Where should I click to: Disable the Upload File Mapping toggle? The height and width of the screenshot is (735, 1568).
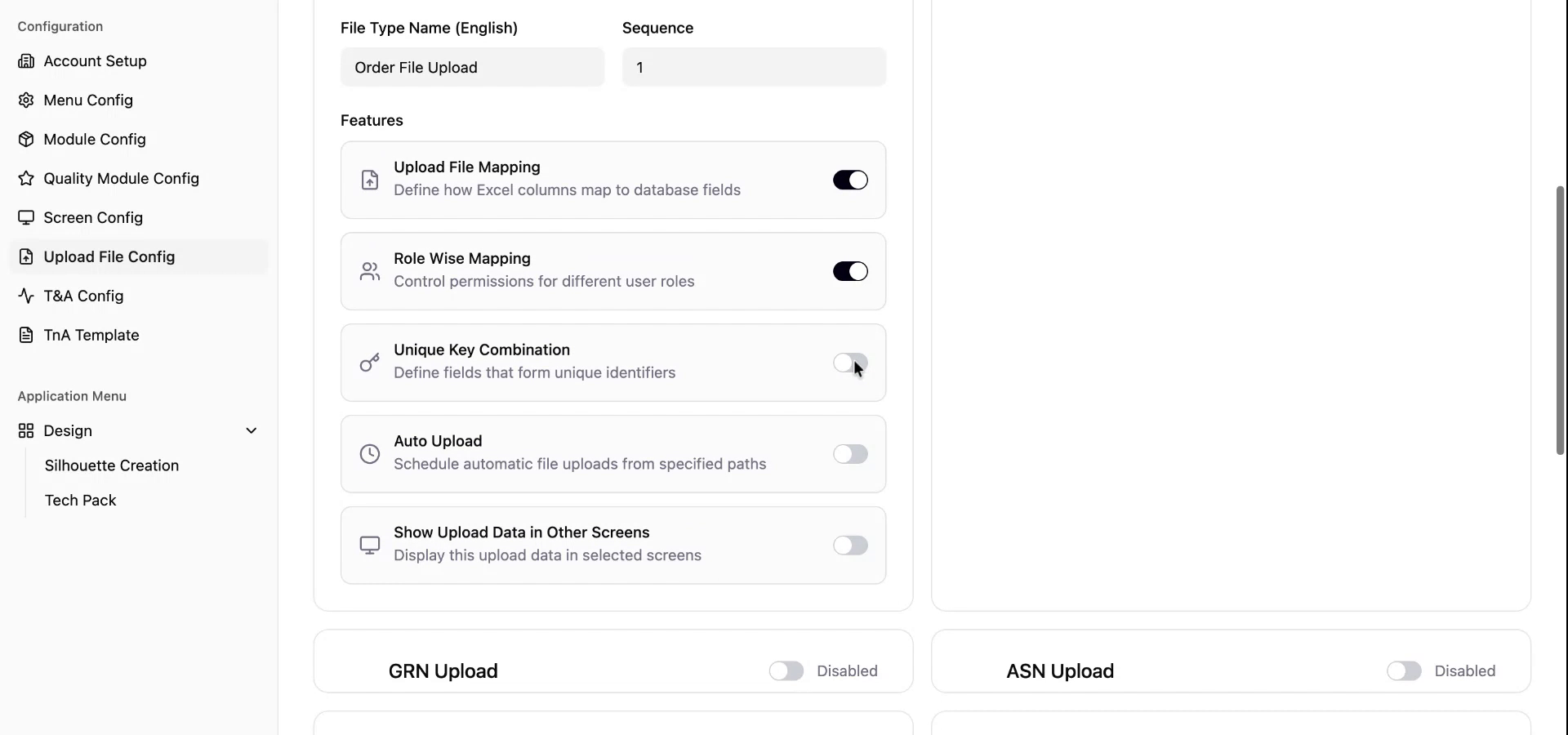[850, 180]
